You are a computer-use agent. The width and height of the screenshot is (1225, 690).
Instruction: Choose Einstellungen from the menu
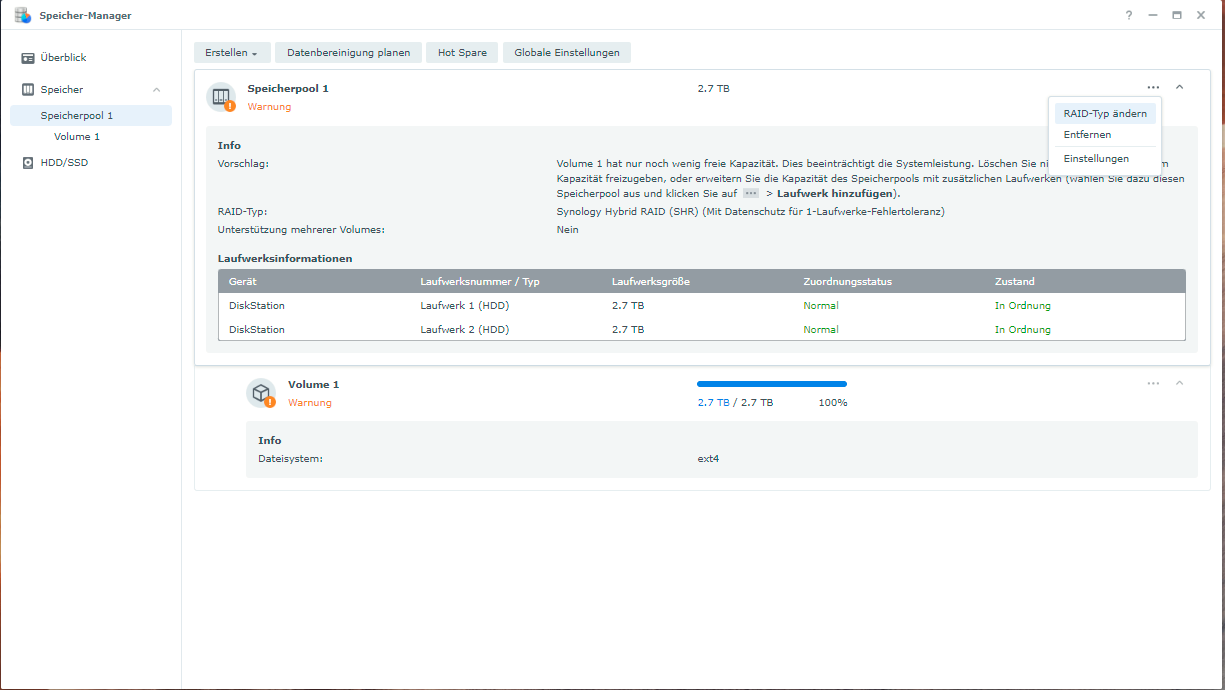(1105, 159)
